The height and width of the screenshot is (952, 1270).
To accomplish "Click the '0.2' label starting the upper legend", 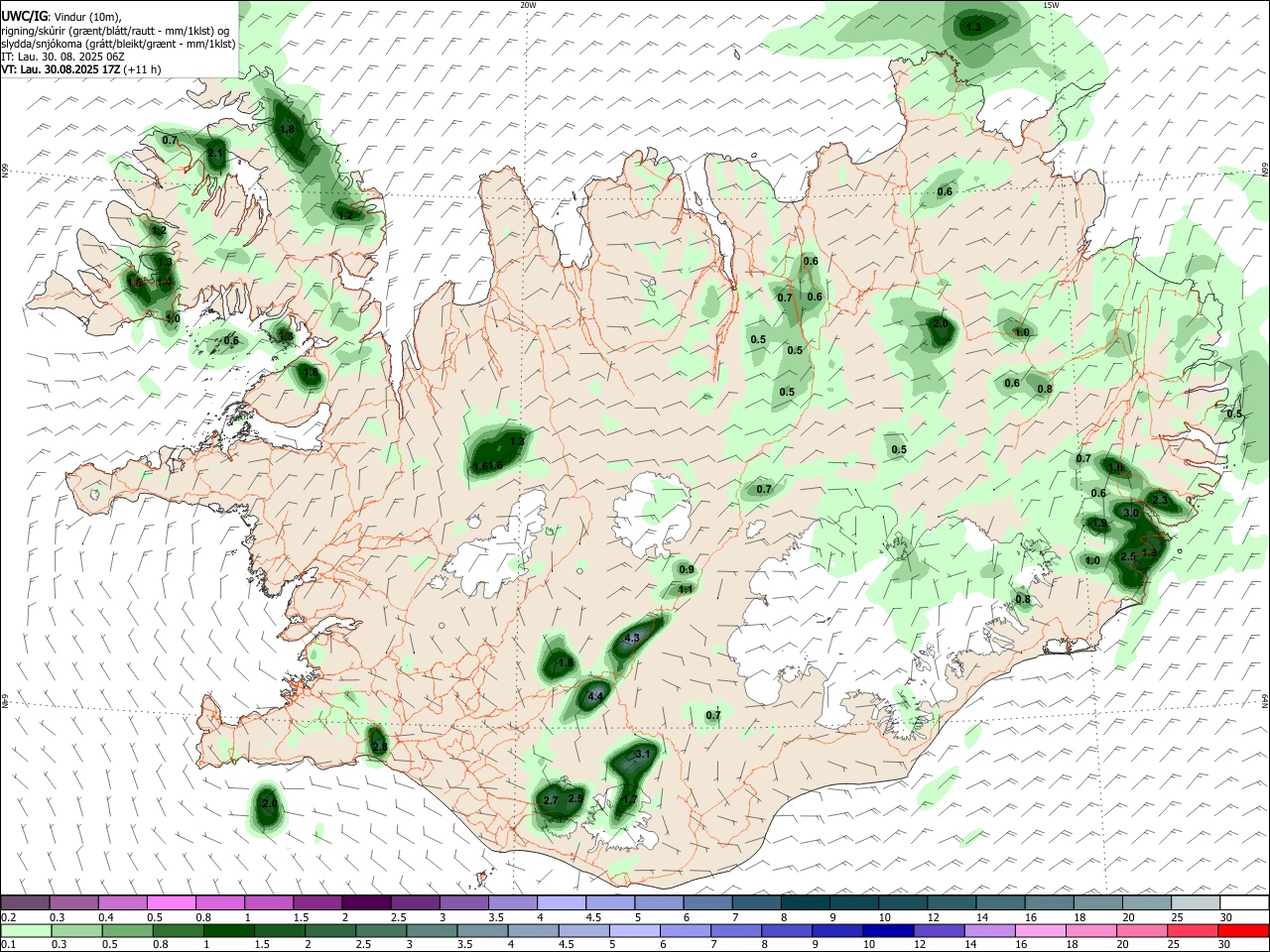I will [x=9, y=917].
